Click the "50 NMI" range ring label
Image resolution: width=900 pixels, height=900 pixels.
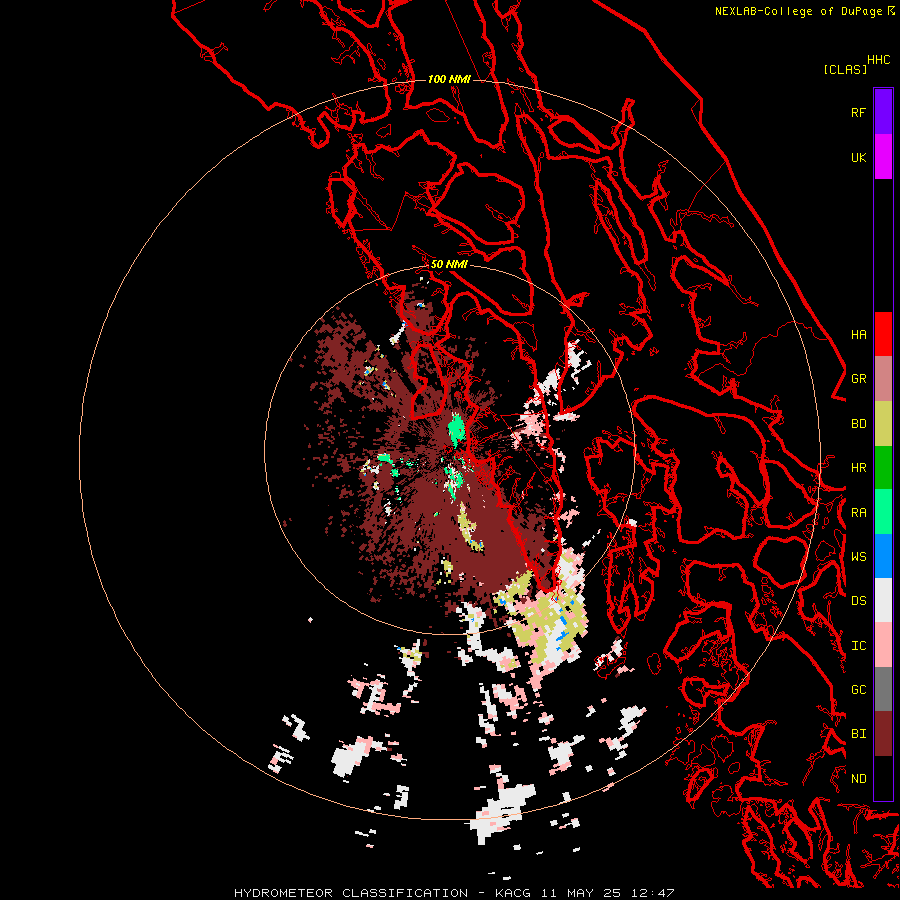449,264
